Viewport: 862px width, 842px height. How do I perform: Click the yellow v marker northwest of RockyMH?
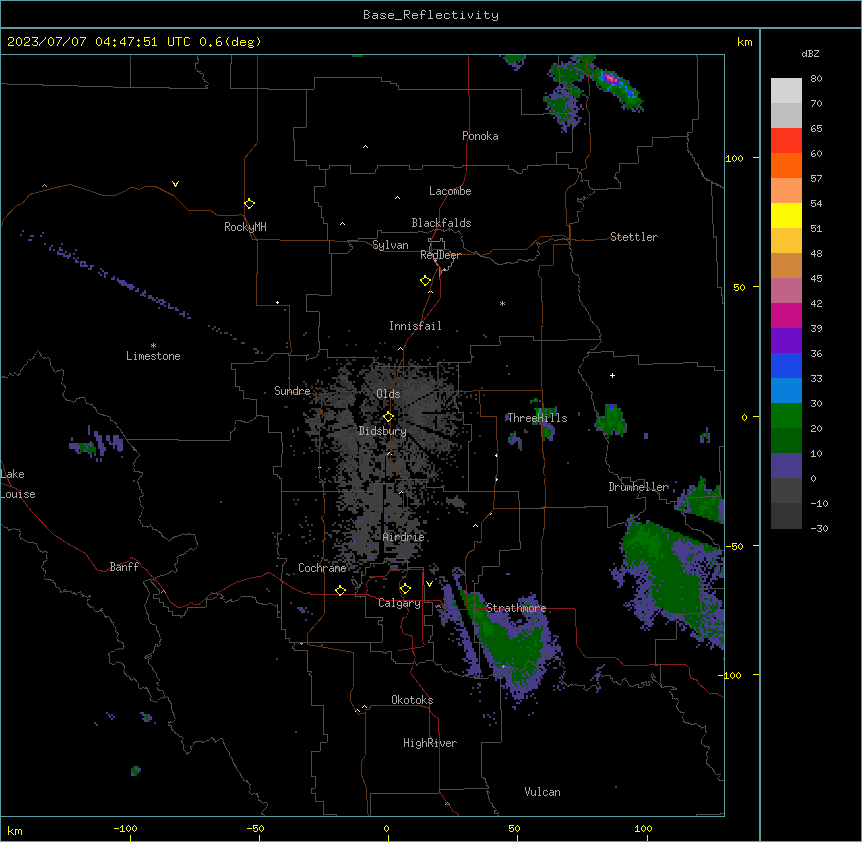coord(175,184)
